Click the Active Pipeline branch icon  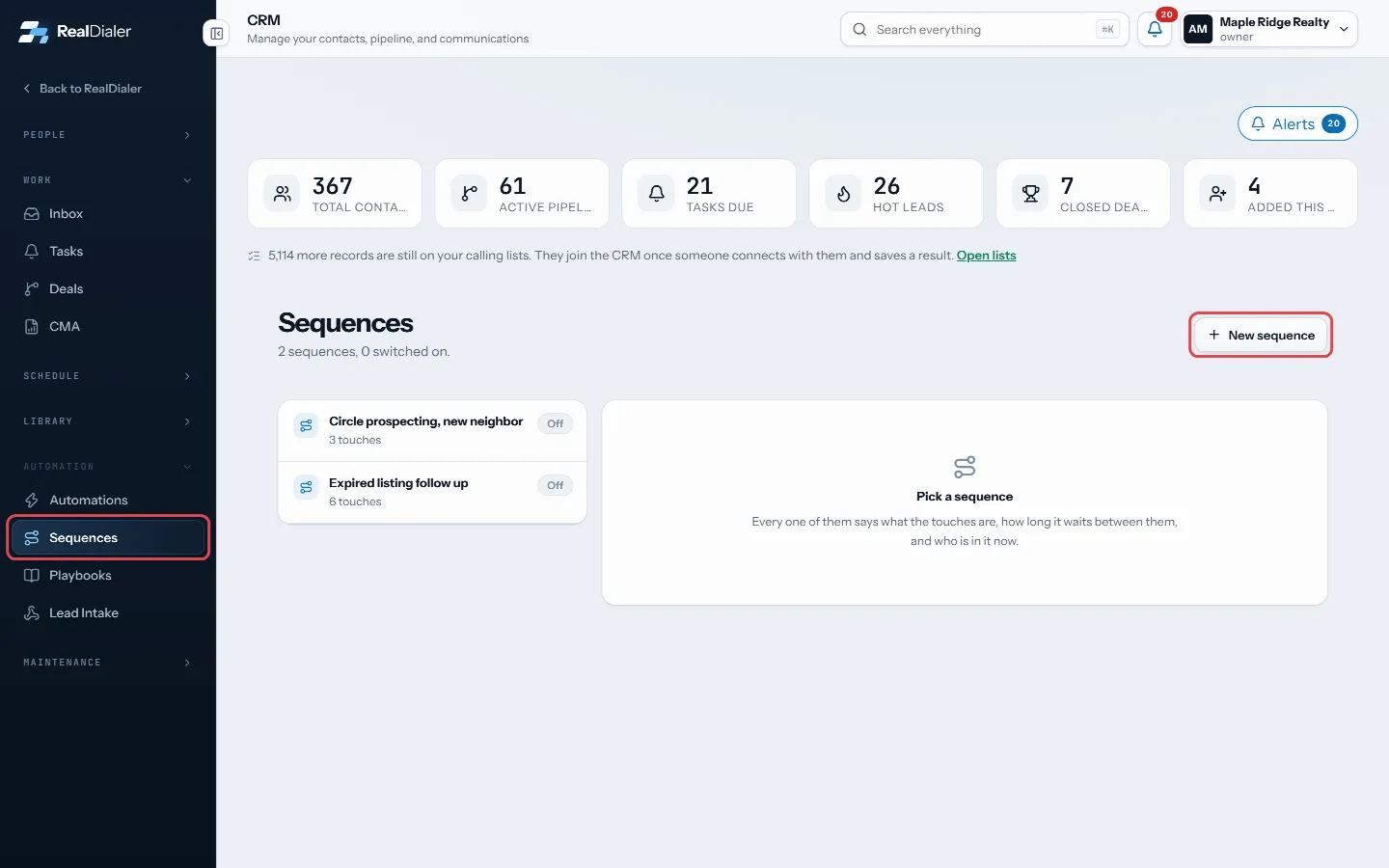pos(469,194)
